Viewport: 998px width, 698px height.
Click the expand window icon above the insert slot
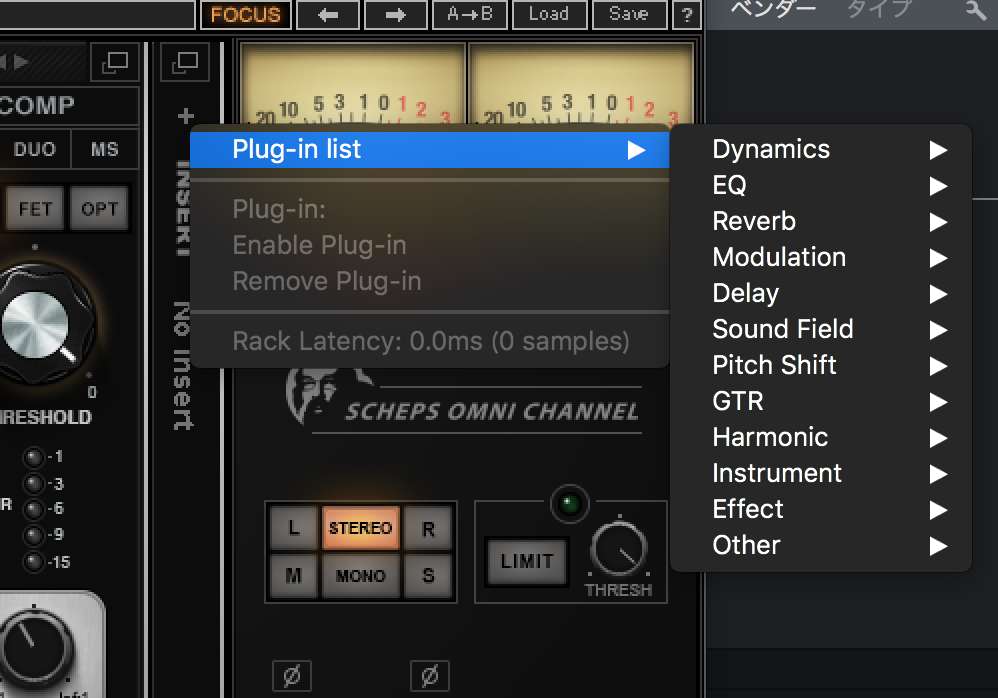[185, 62]
